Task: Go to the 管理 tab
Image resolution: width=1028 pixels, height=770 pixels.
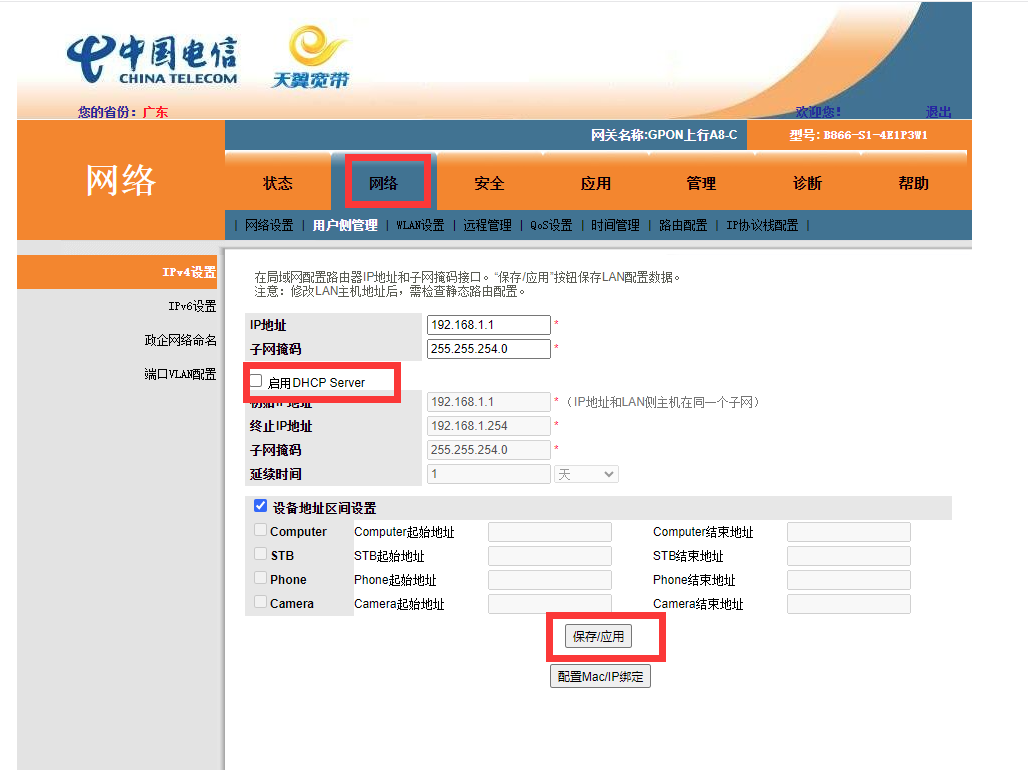Action: (x=701, y=183)
